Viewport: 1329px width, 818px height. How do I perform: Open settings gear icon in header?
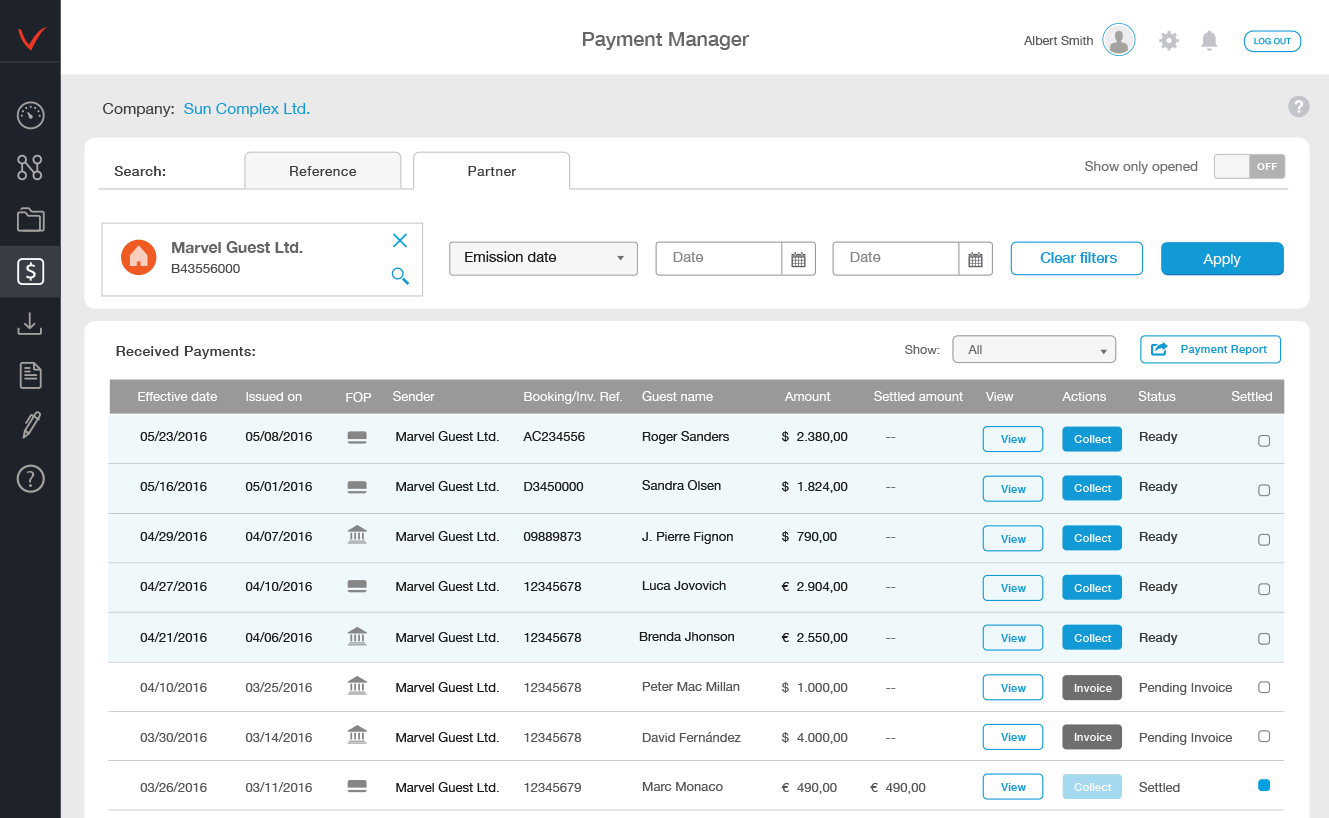point(1168,41)
